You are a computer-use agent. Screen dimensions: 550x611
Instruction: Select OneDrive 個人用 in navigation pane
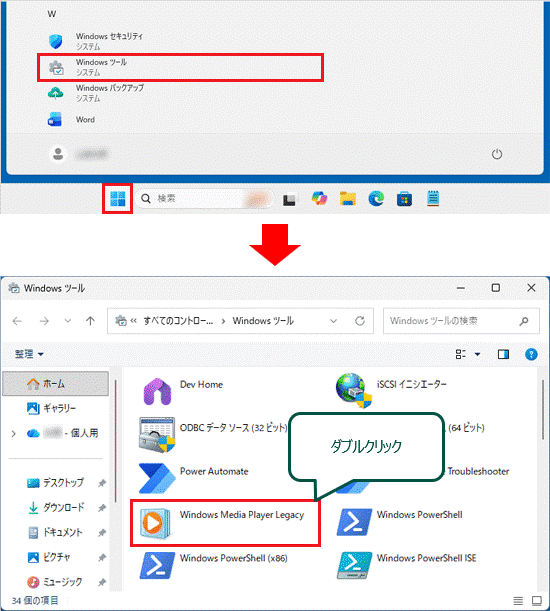click(x=62, y=433)
